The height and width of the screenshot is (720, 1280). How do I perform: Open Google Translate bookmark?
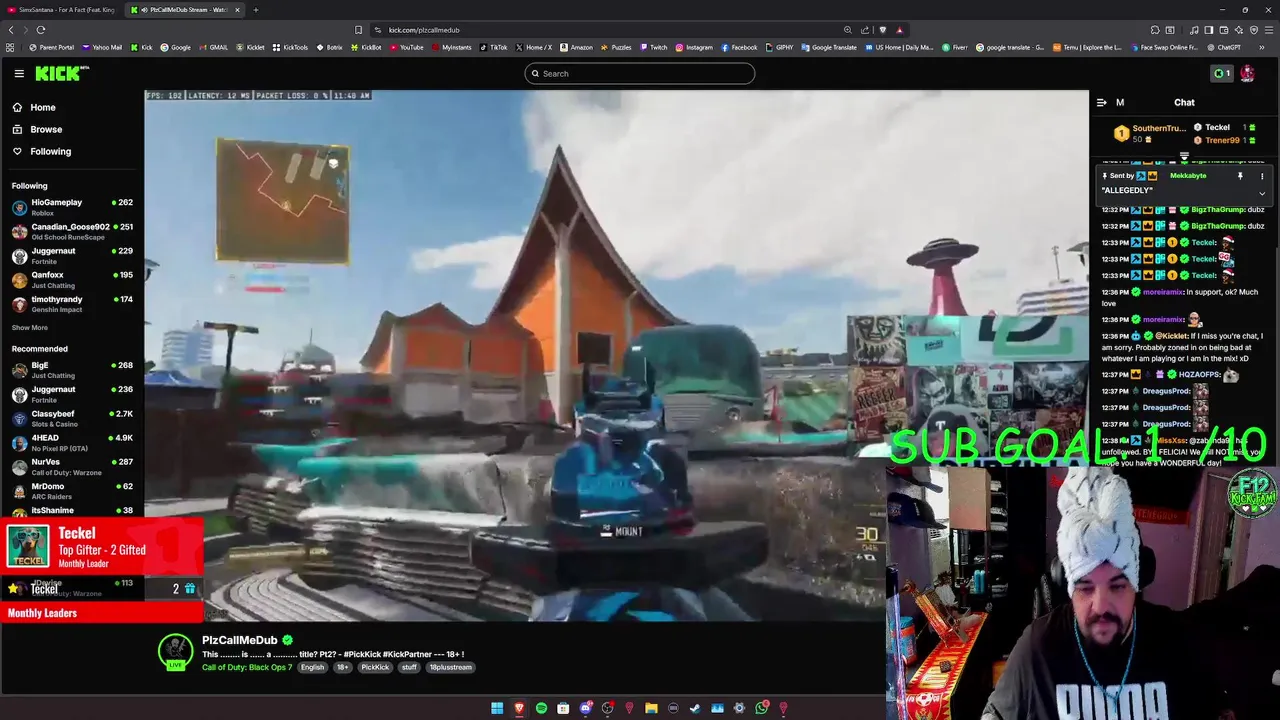point(829,47)
